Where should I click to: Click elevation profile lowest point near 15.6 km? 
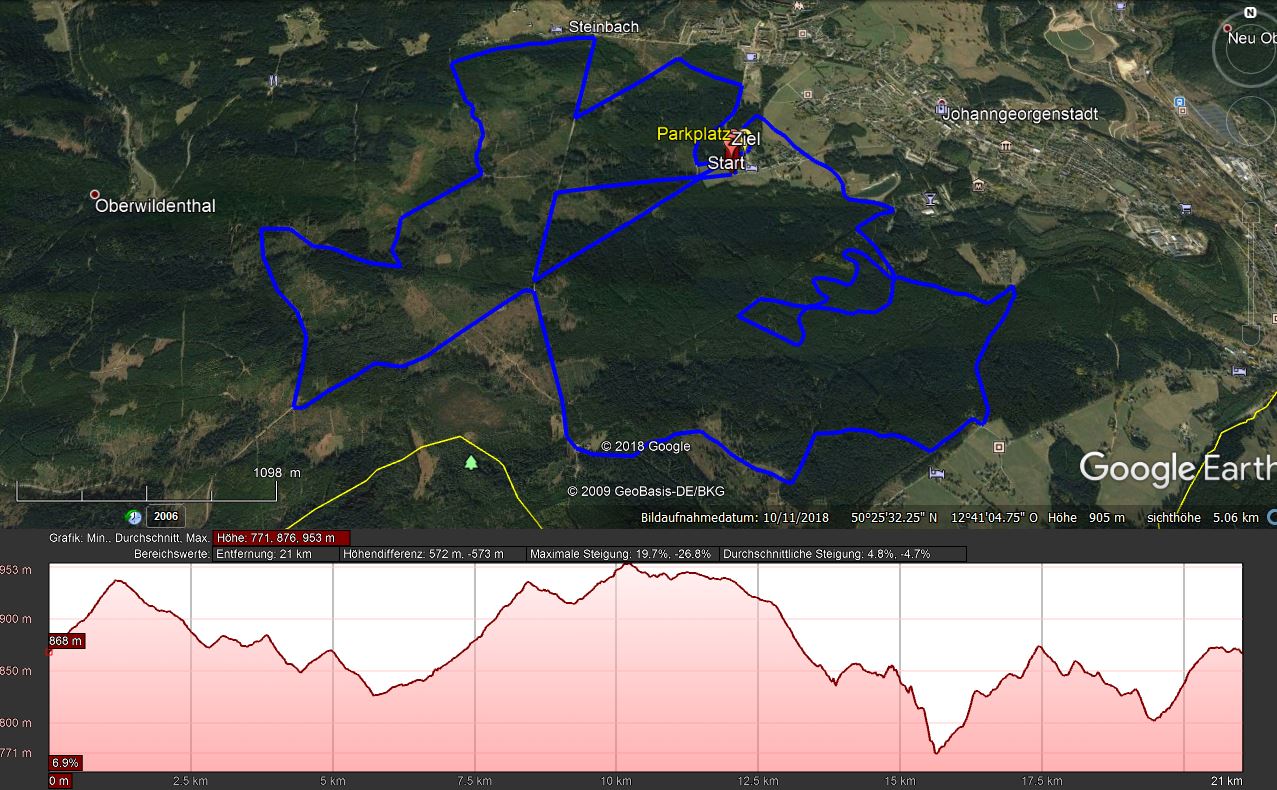point(936,752)
